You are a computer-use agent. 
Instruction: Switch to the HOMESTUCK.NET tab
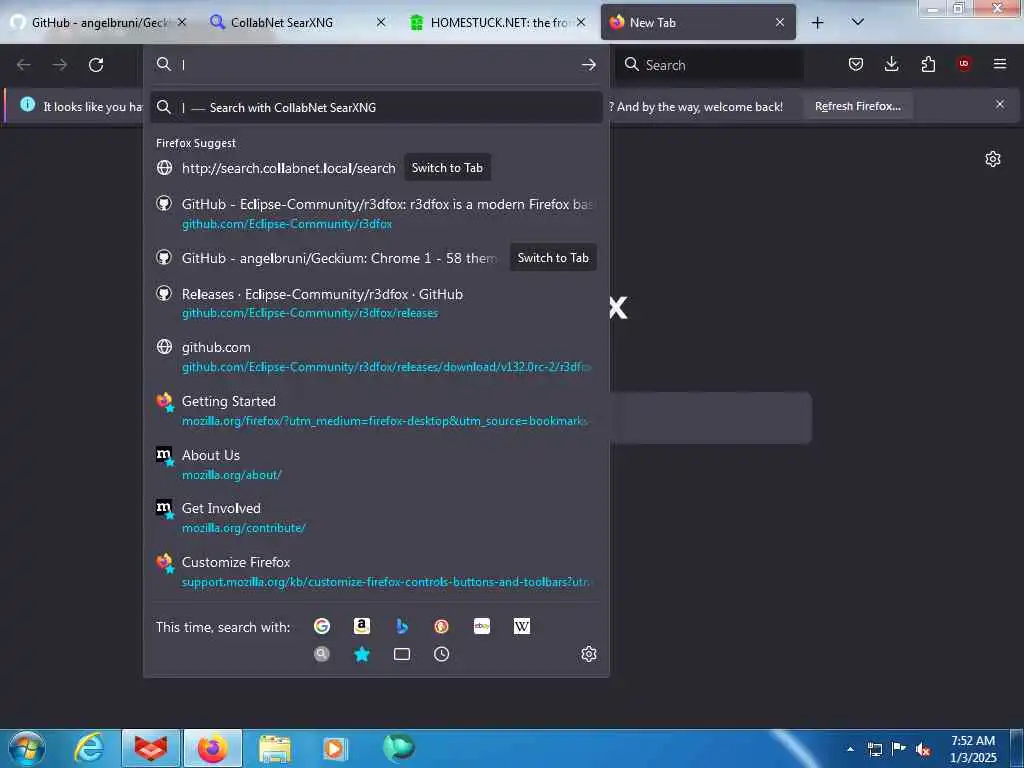click(x=498, y=23)
